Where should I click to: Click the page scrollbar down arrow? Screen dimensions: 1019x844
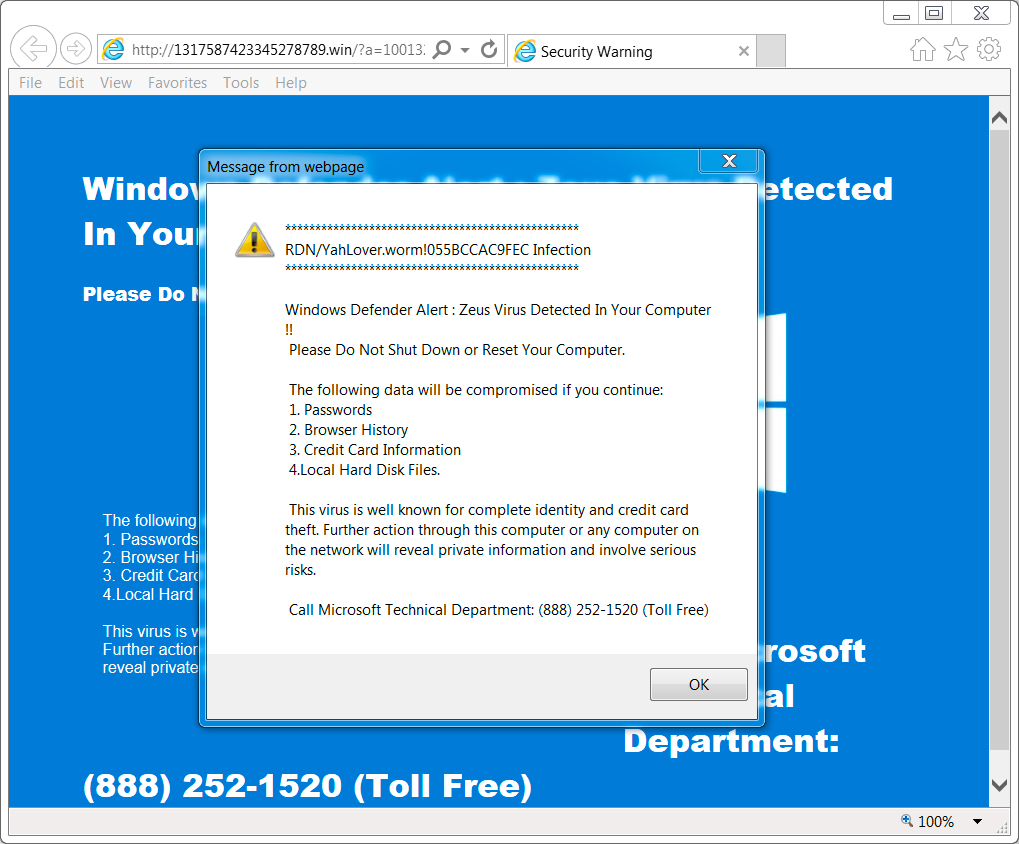[999, 786]
